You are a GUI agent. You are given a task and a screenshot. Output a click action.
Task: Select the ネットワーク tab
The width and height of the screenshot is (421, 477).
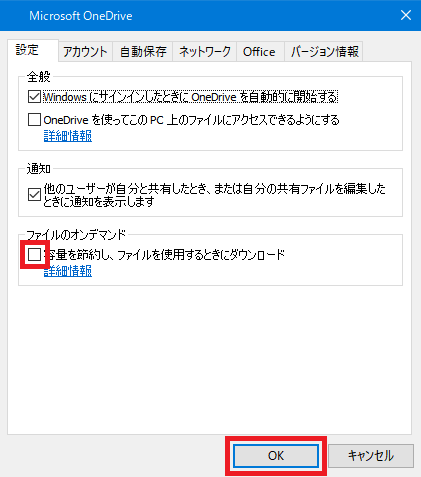coord(204,52)
